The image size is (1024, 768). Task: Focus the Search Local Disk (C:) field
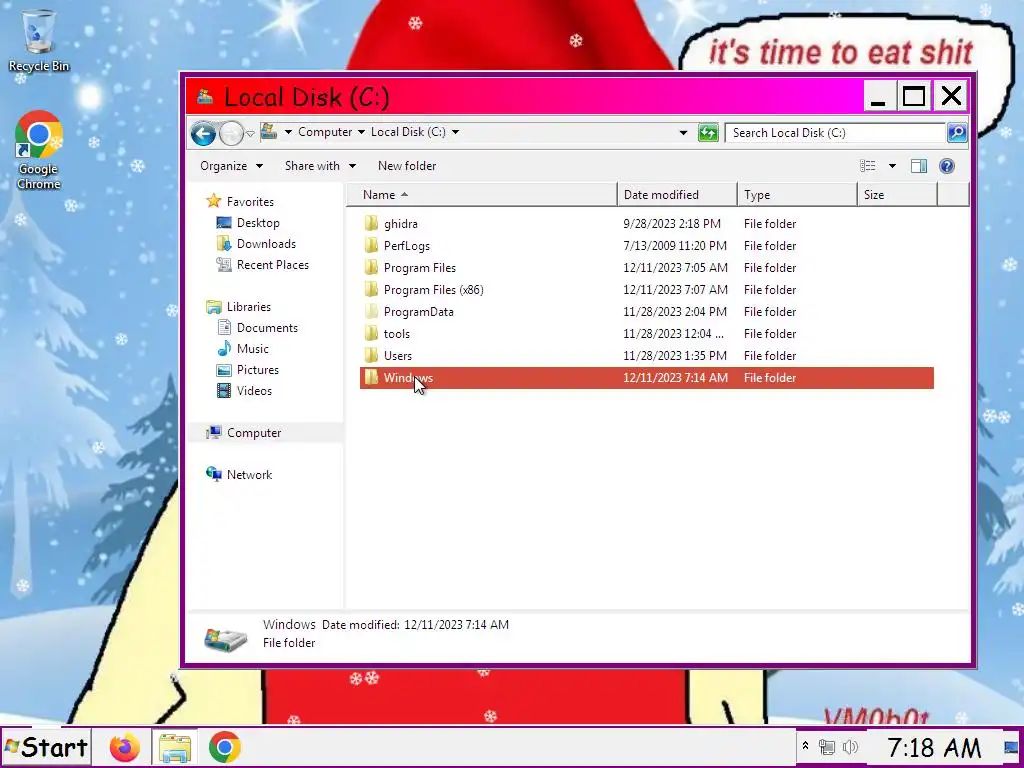[x=835, y=133]
